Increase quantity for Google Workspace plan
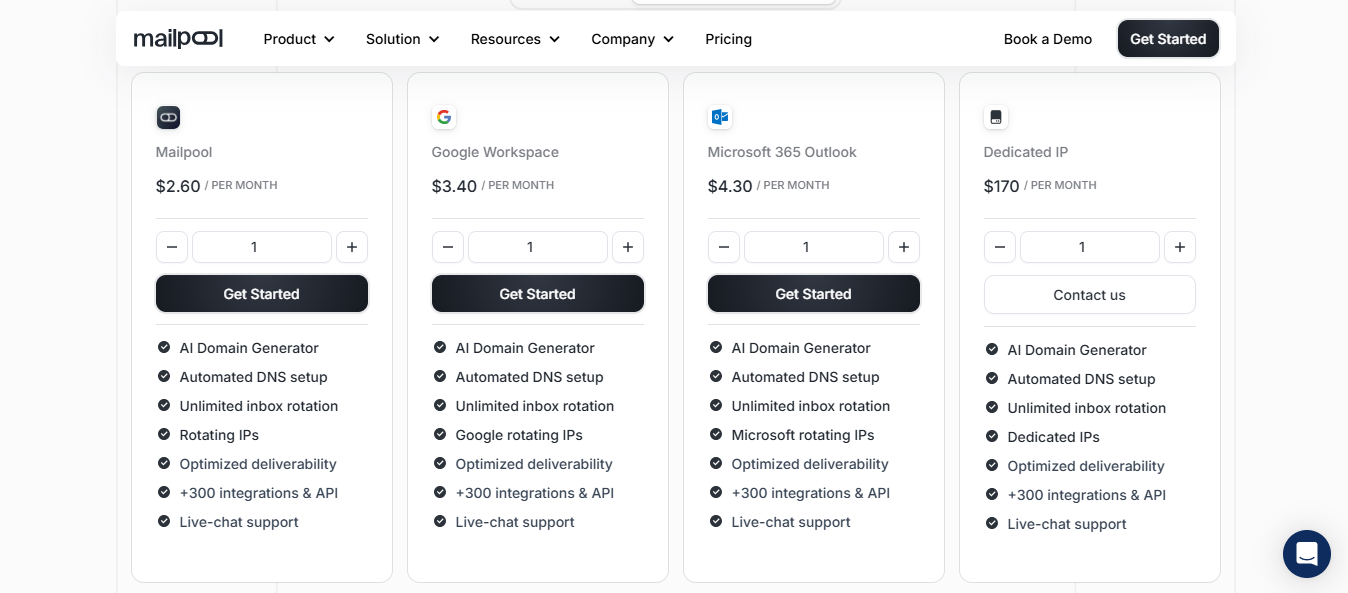Image resolution: width=1348 pixels, height=593 pixels. click(x=628, y=247)
